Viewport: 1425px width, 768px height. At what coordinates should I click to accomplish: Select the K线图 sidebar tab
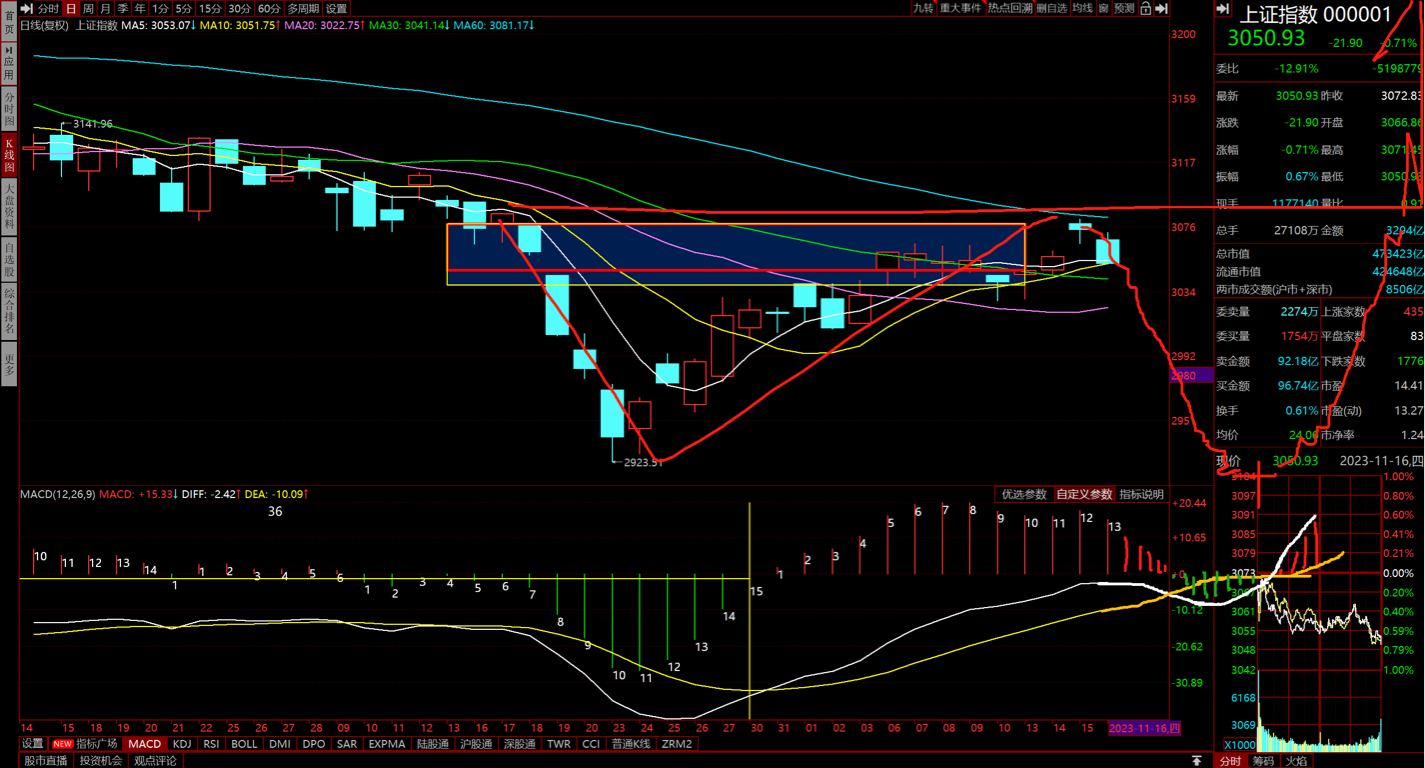(9, 156)
